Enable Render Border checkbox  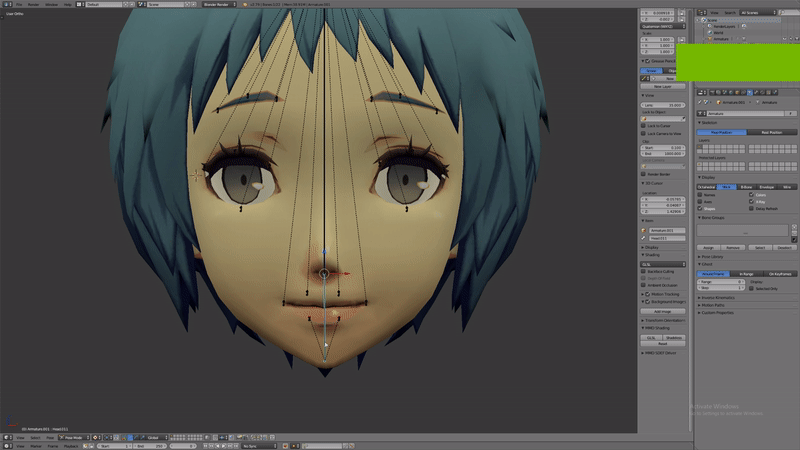[x=643, y=174]
